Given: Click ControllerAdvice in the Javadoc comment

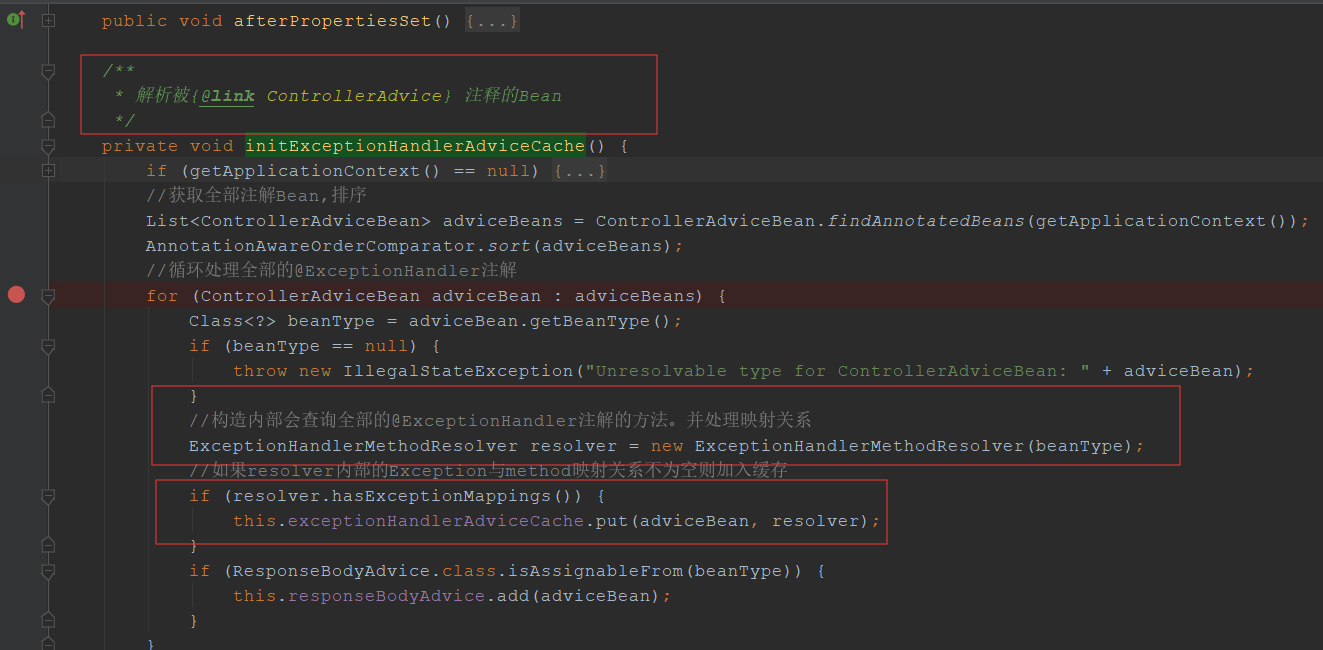Looking at the screenshot, I should point(354,96).
